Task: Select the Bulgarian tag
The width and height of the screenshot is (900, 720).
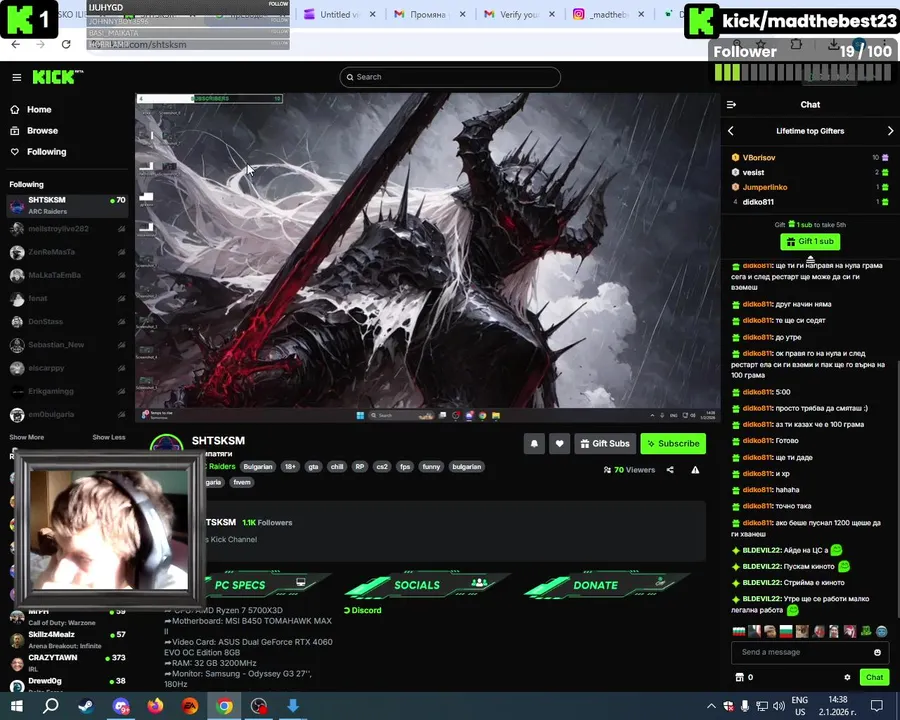Action: tap(258, 467)
